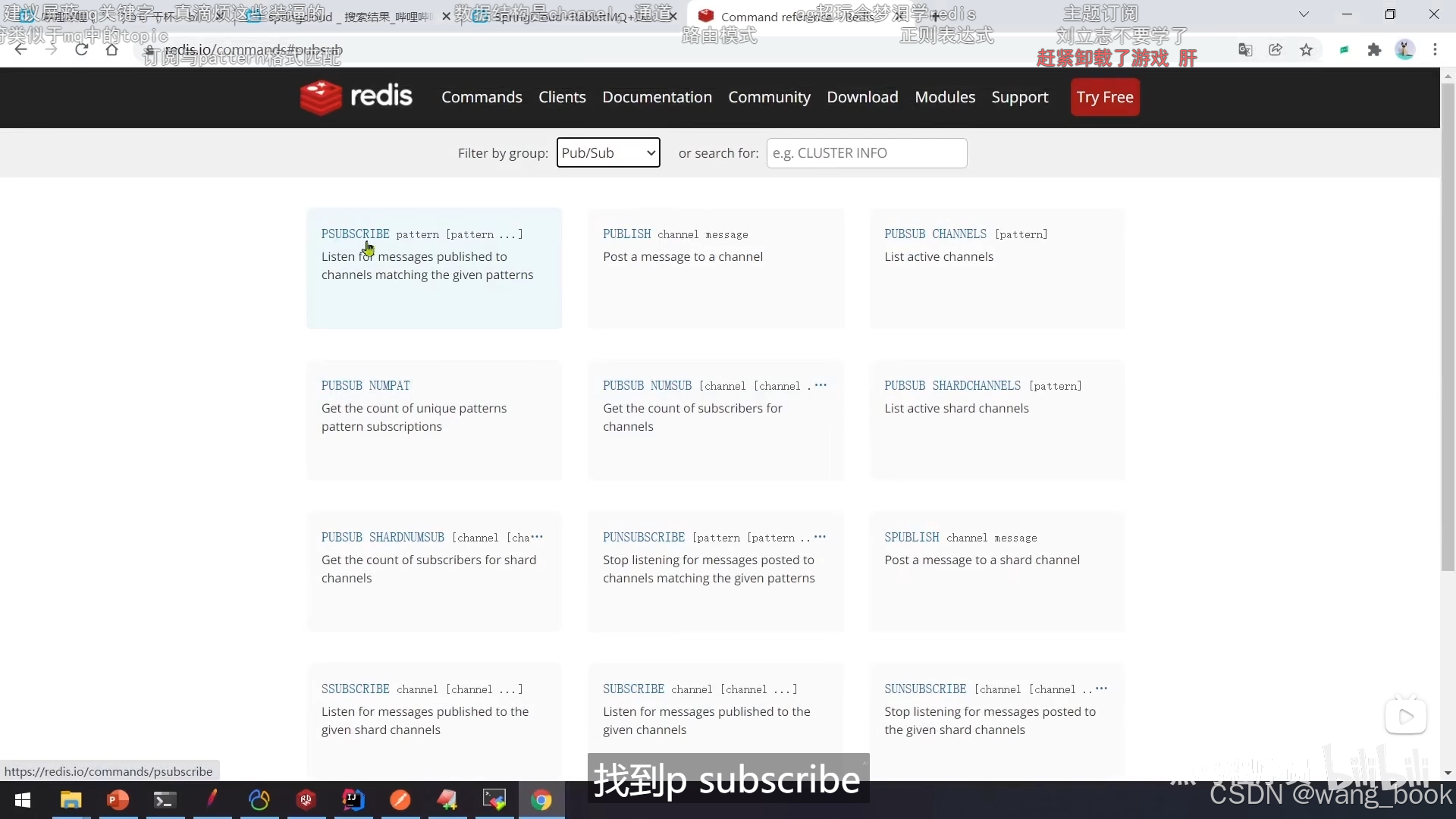Open PowerPoint from taskbar

click(118, 800)
